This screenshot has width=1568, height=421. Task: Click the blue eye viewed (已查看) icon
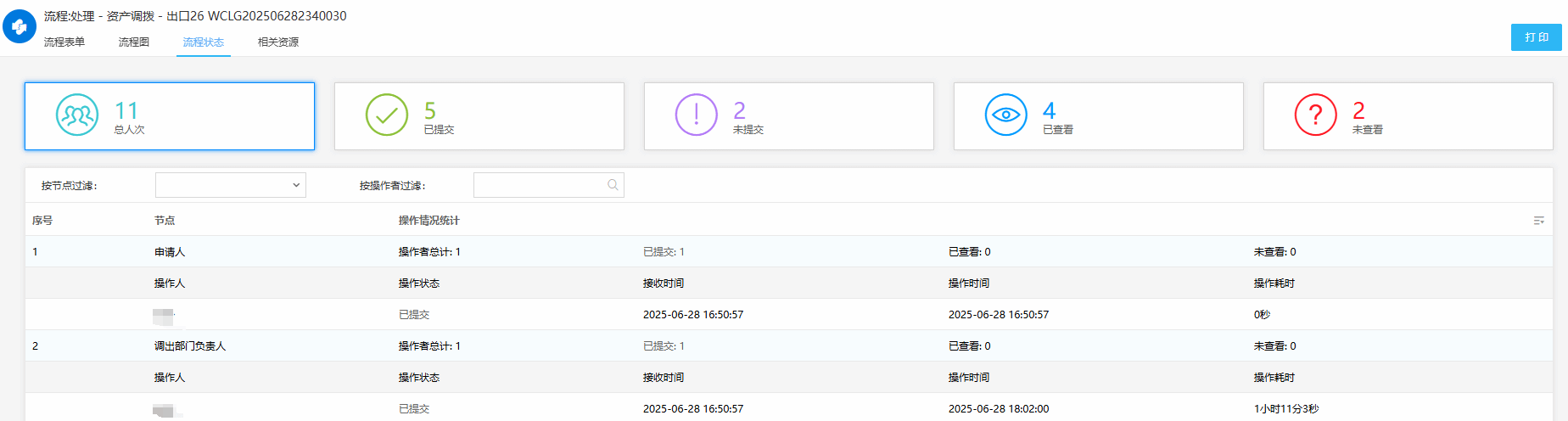[1006, 115]
